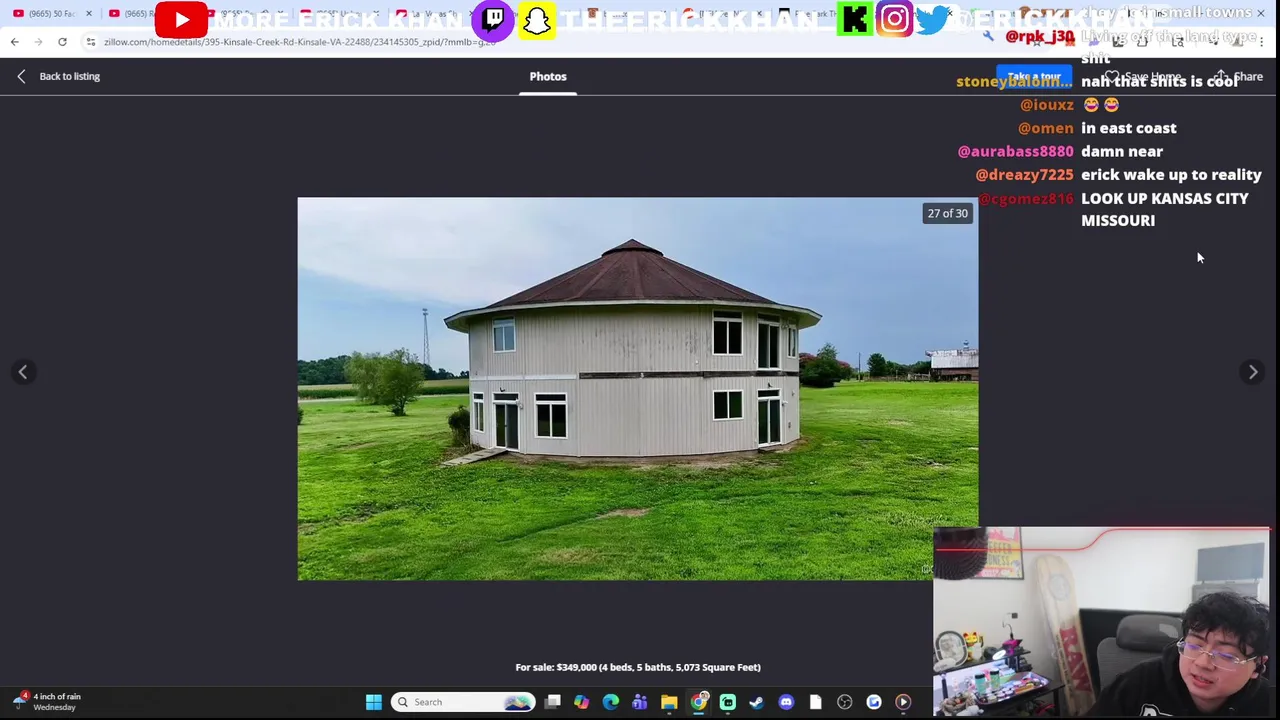Select the Photos tab

pyautogui.click(x=548, y=76)
